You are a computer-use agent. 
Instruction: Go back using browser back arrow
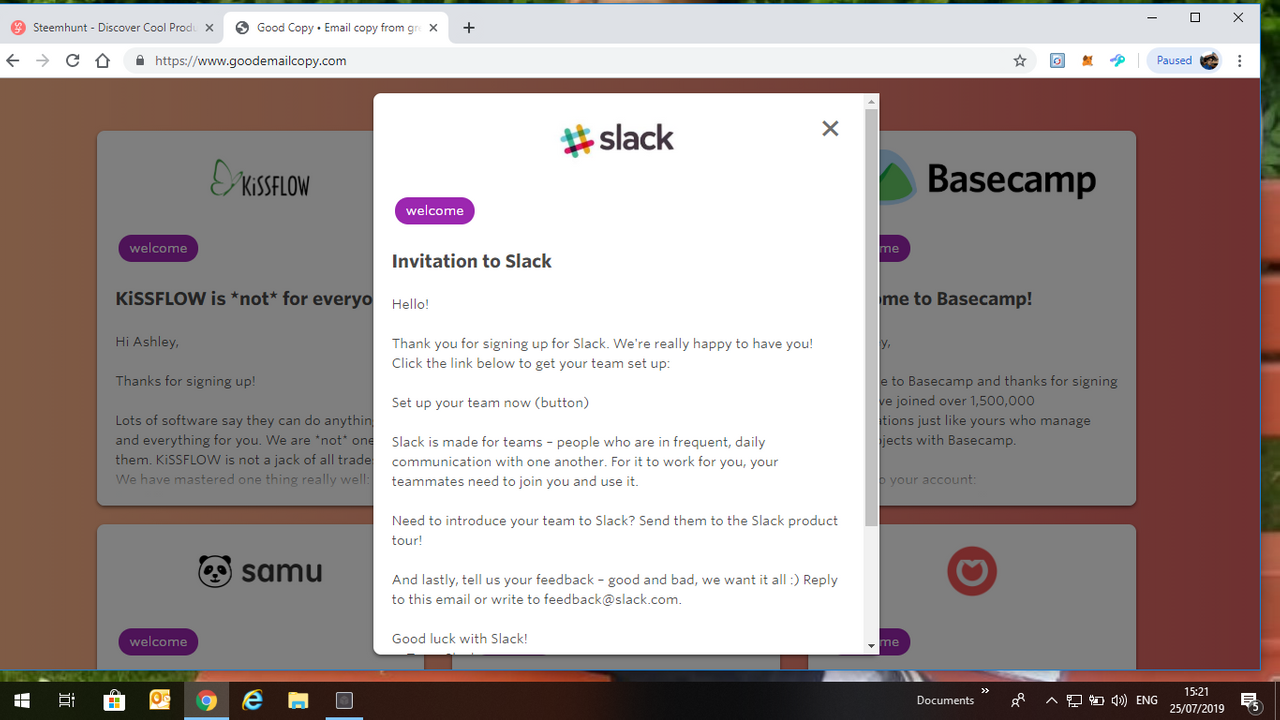coord(13,61)
